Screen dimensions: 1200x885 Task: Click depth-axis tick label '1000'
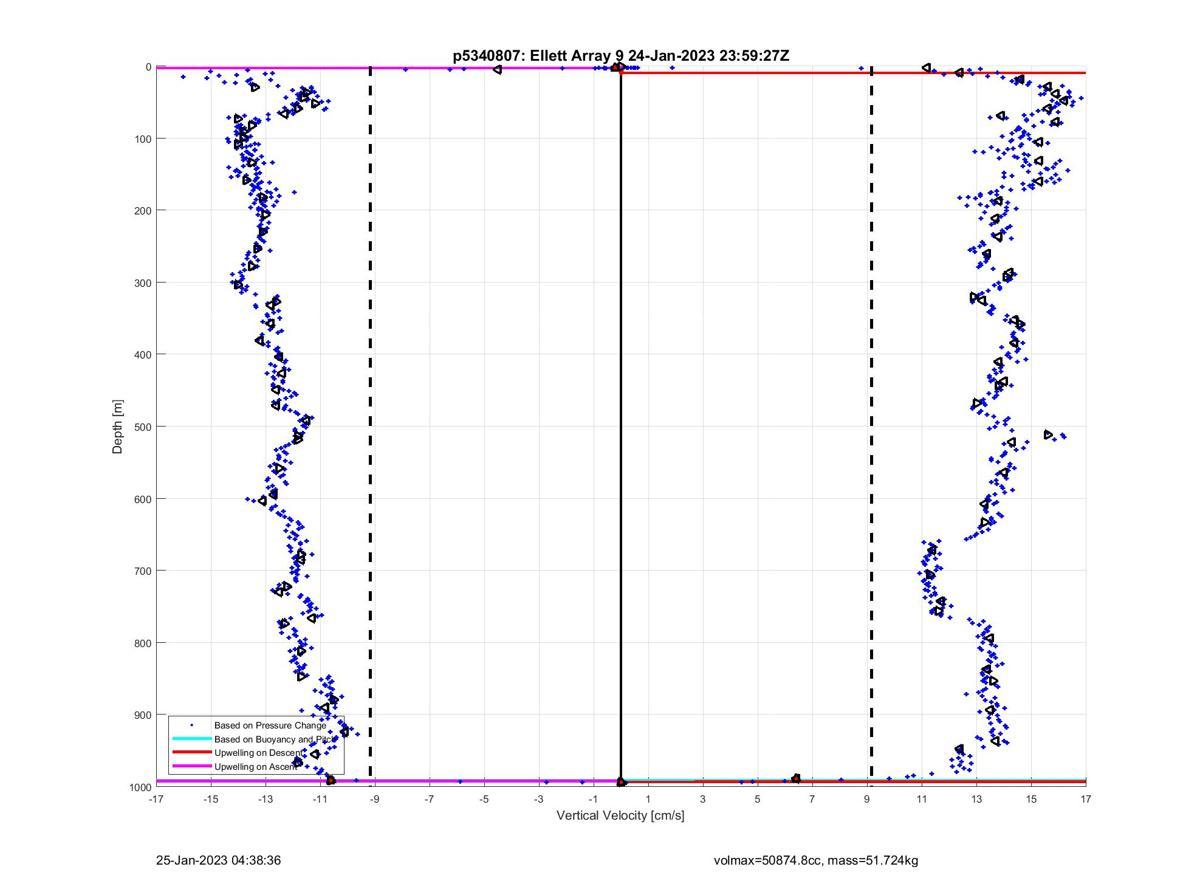(x=140, y=787)
